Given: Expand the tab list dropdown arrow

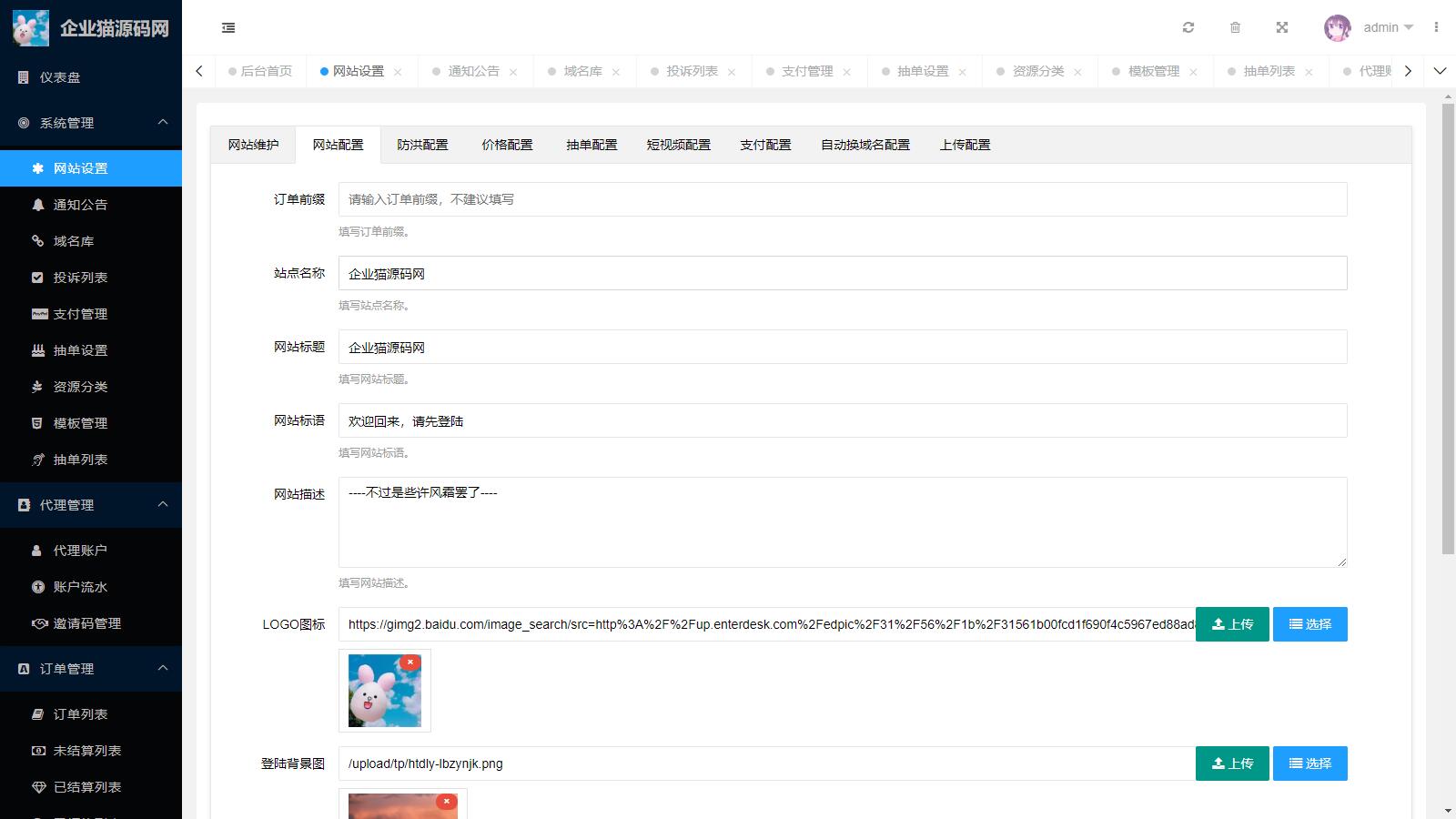Looking at the screenshot, I should coord(1440,71).
